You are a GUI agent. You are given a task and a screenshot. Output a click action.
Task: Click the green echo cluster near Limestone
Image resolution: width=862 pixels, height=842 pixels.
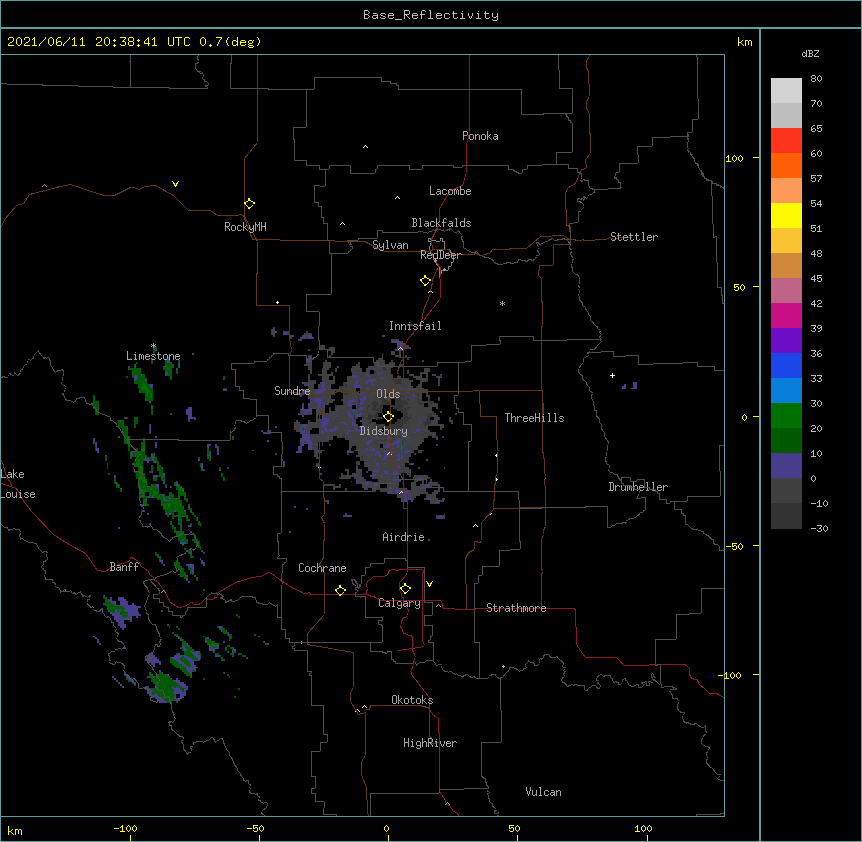143,383
